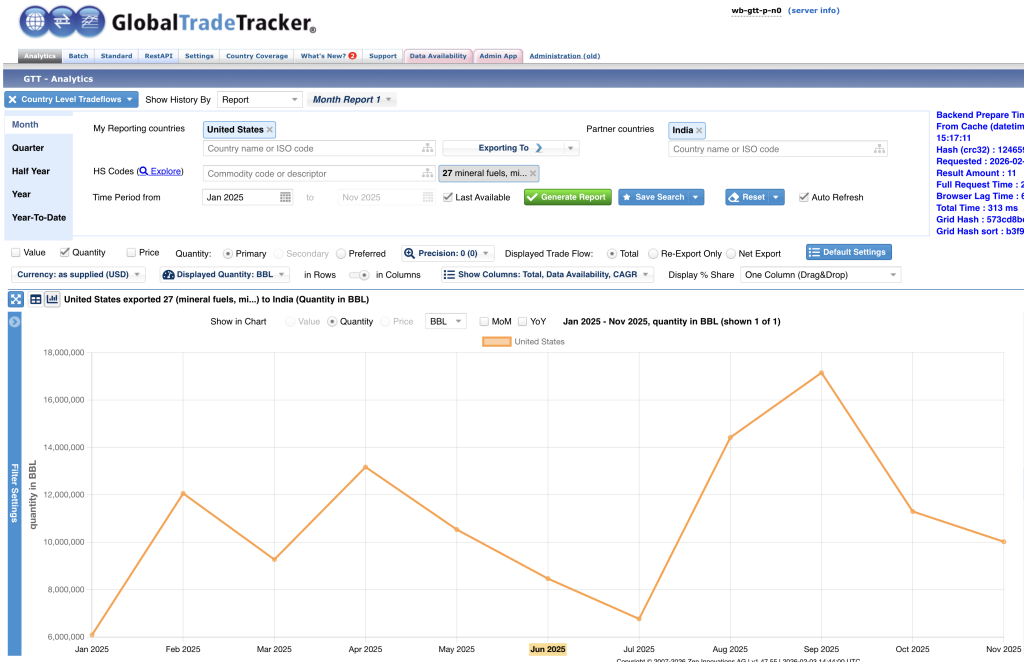
Task: Open the HS code tree browser icon
Action: pos(429,174)
